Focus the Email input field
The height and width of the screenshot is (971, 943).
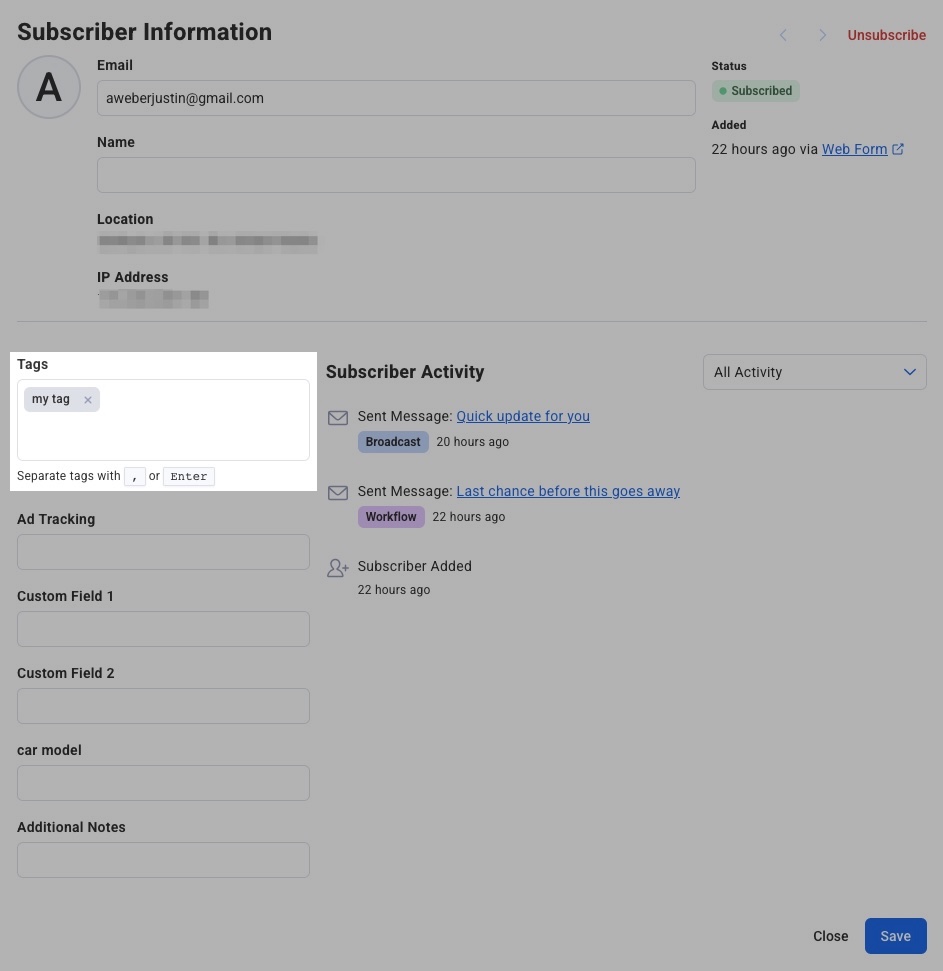click(396, 98)
